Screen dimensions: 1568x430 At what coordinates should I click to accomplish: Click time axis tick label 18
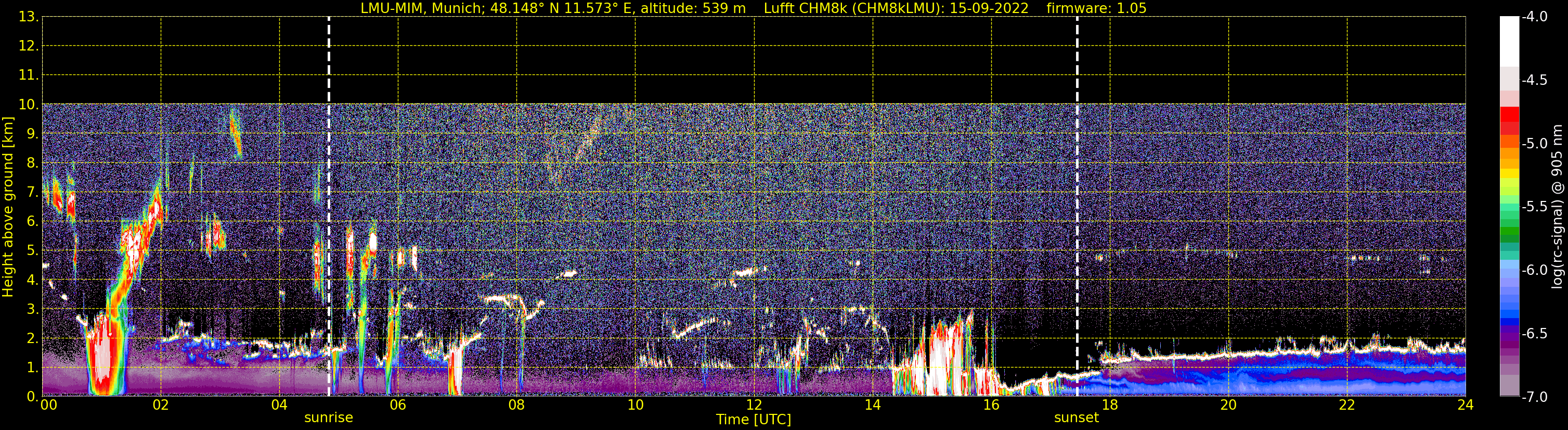click(1110, 405)
